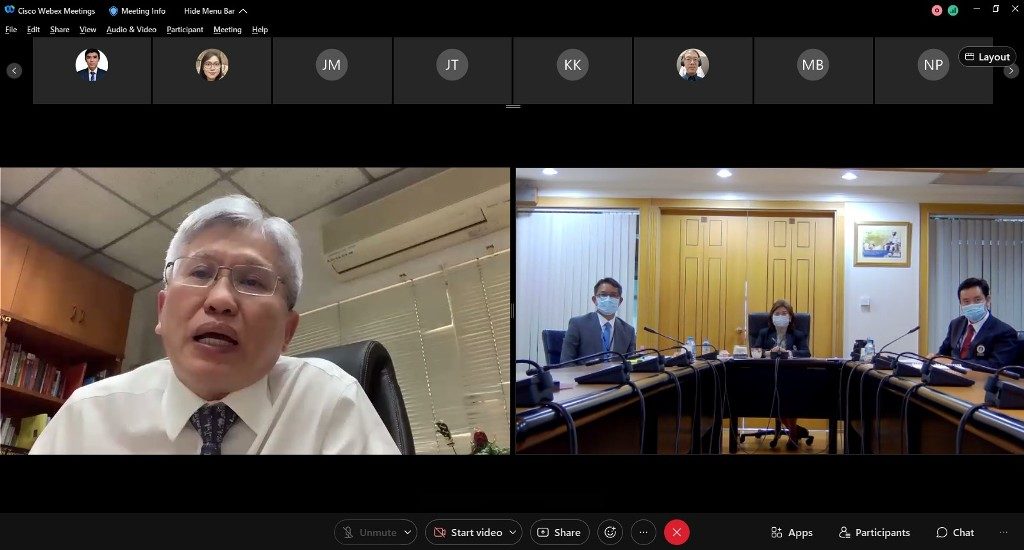Screen dimensions: 1024x550
Task: Open the reactions emoji button
Action: coord(610,533)
